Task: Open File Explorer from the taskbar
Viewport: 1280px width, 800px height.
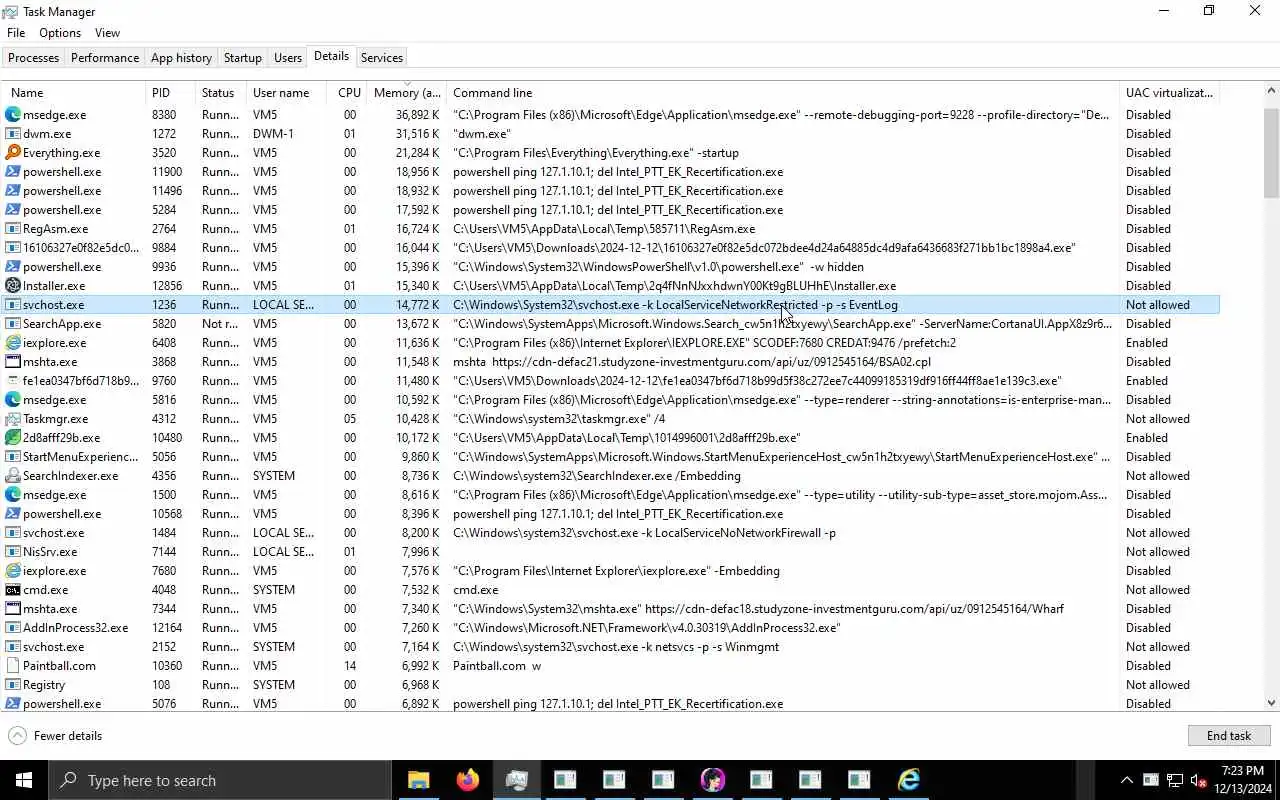Action: 418,780
